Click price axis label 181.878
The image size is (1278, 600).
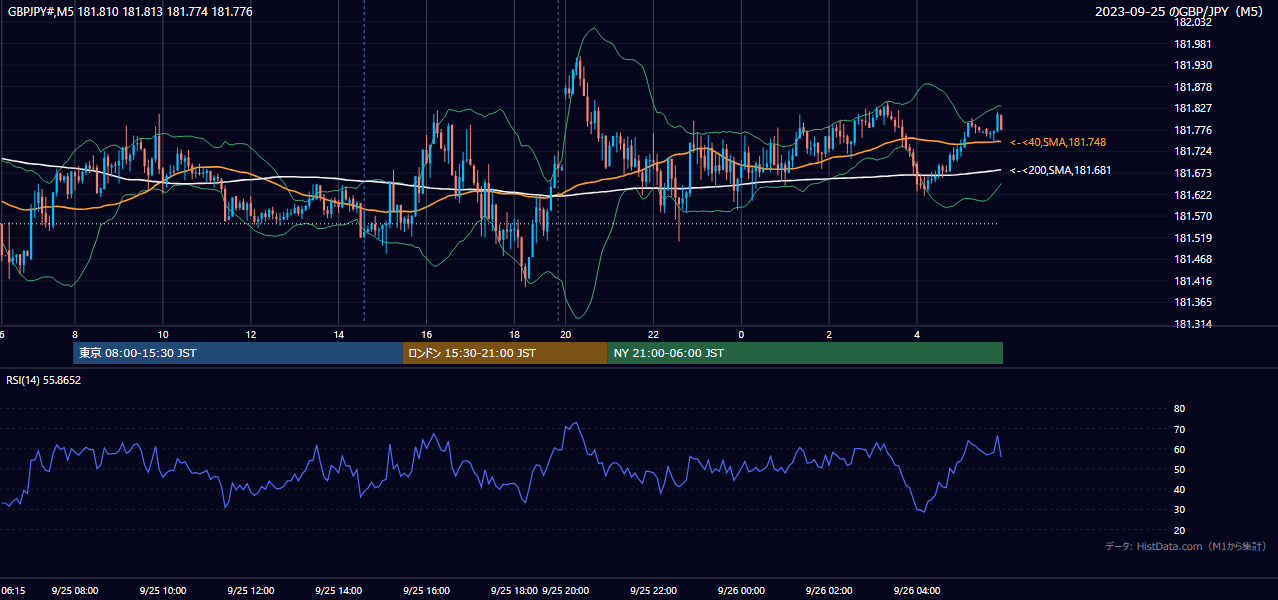1194,87
